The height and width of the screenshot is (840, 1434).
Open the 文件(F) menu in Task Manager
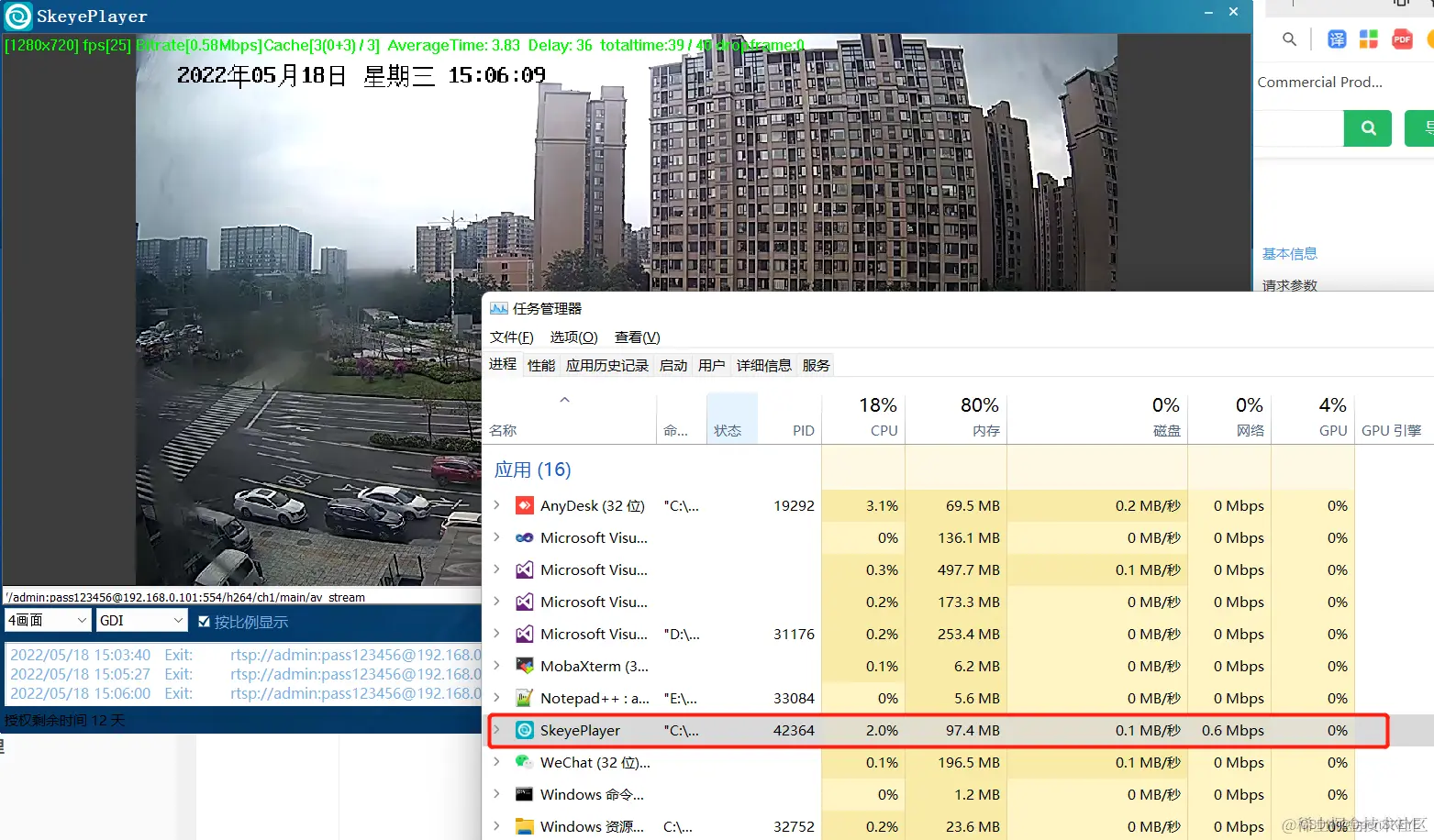tap(511, 337)
